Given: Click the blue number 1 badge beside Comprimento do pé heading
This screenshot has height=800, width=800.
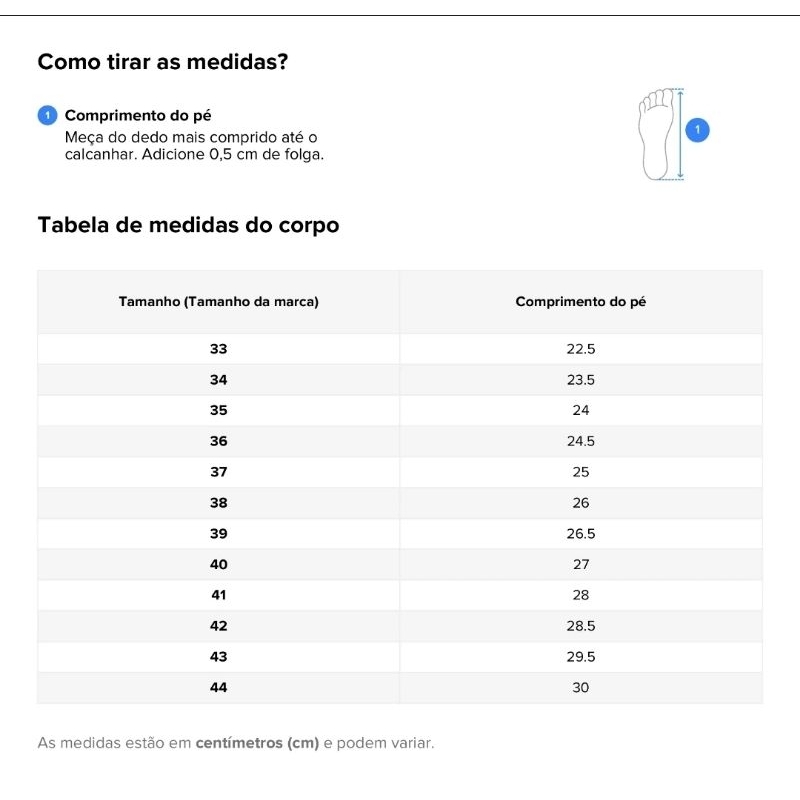Looking at the screenshot, I should 46,115.
